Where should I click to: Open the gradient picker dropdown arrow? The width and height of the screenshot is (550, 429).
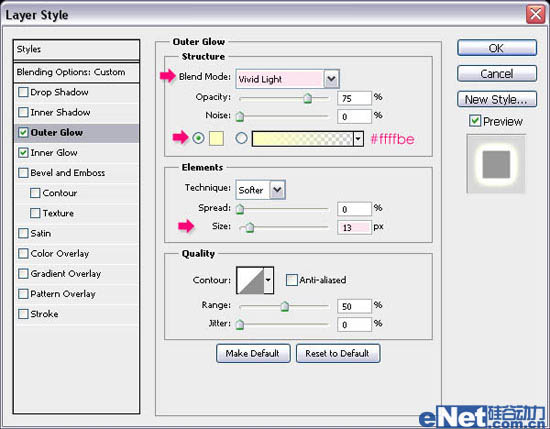point(358,139)
